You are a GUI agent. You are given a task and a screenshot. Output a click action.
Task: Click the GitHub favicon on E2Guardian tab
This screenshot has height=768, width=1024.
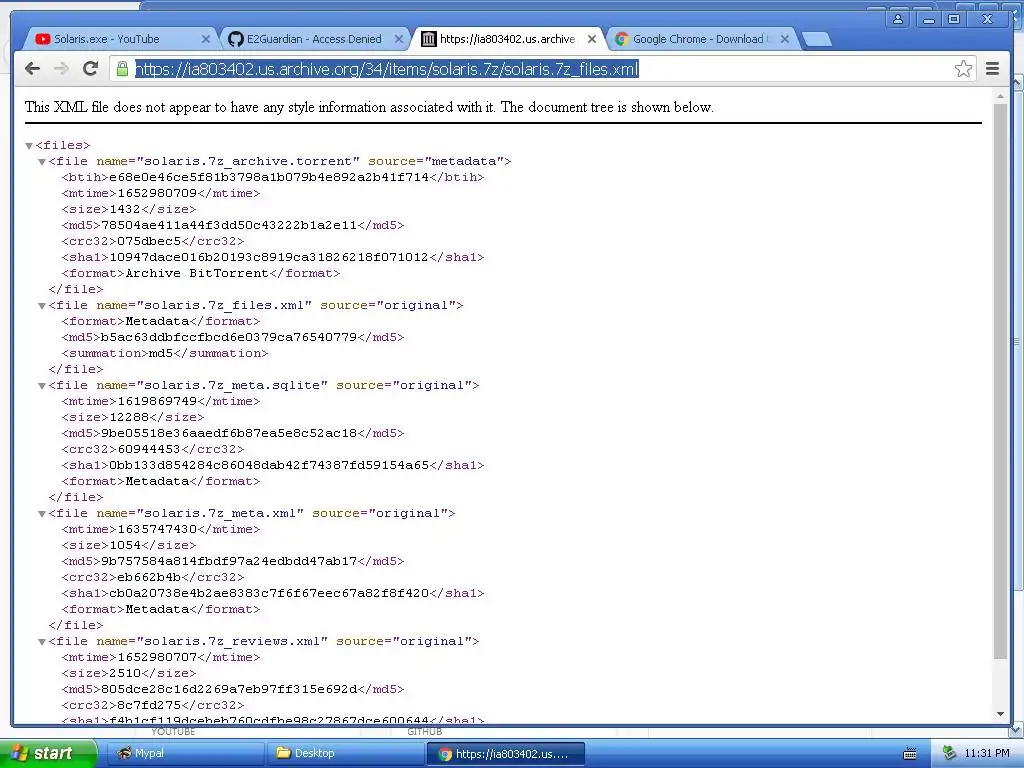coord(236,39)
